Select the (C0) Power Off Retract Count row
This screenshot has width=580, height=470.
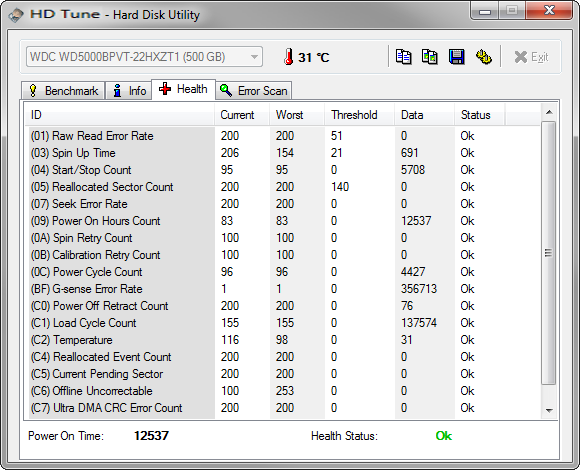283,306
